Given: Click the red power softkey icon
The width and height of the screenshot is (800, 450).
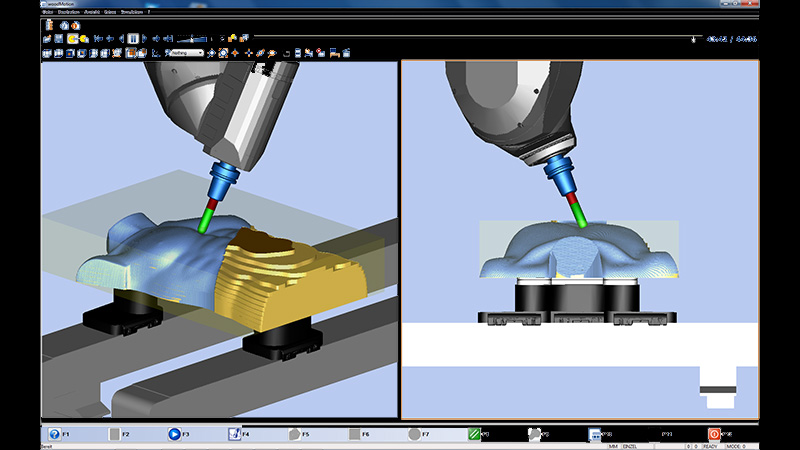Looking at the screenshot, I should (714, 434).
